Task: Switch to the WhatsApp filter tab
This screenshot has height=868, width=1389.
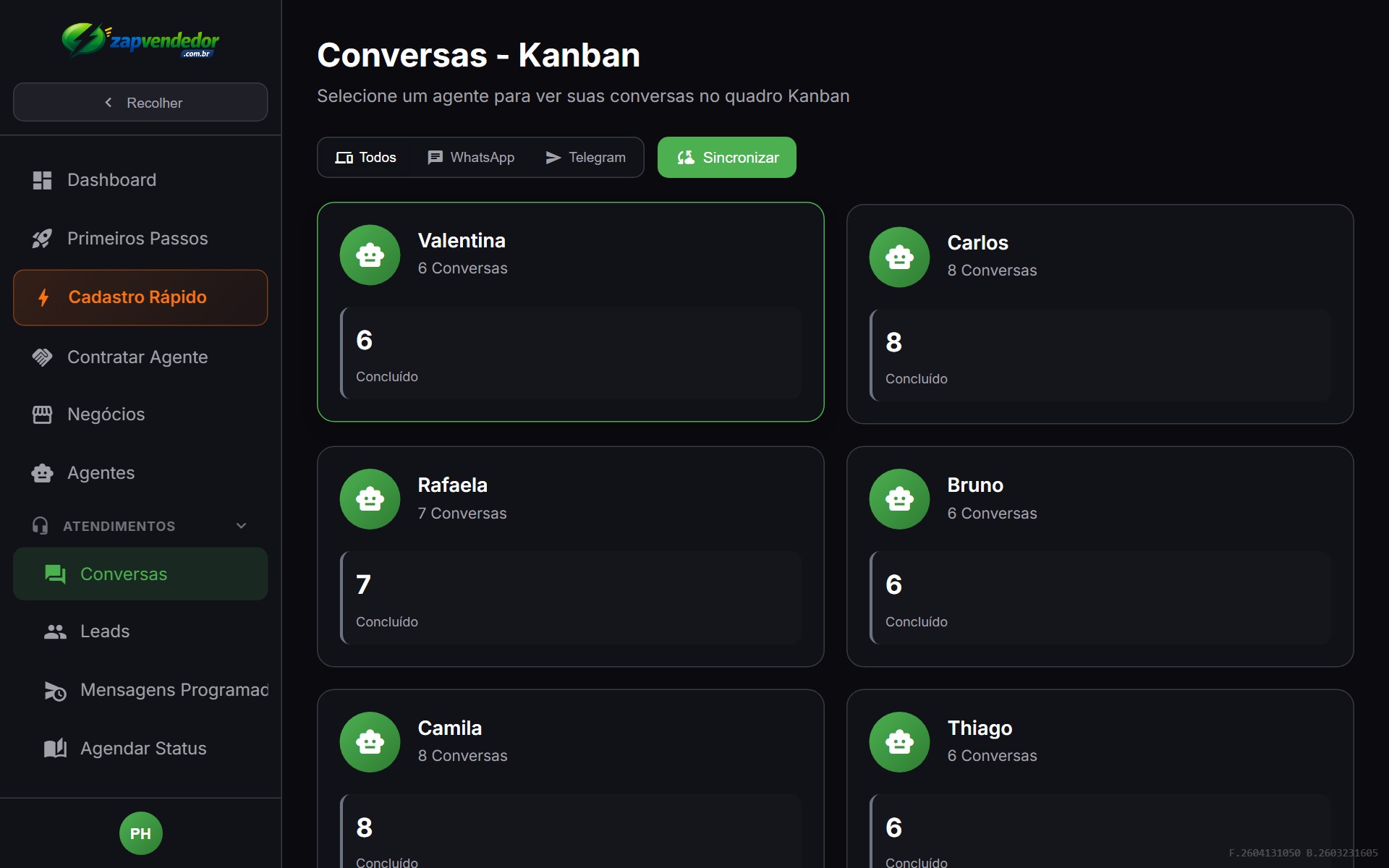Action: click(x=471, y=157)
